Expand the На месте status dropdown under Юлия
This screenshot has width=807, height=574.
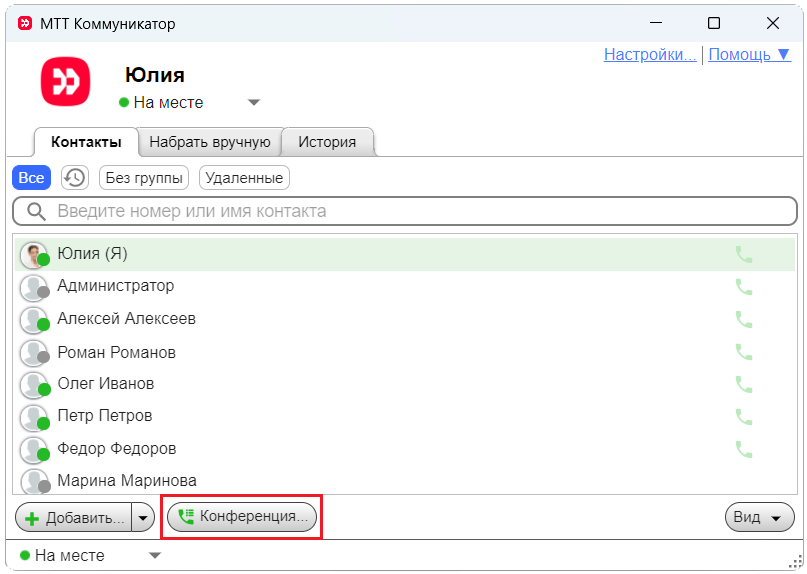[253, 102]
